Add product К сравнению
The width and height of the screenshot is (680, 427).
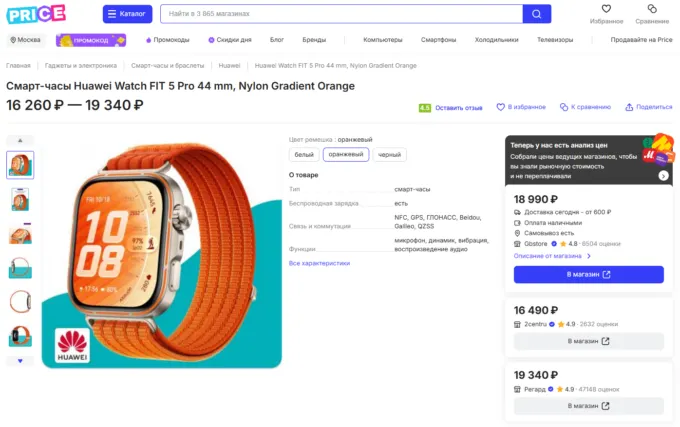coord(585,107)
